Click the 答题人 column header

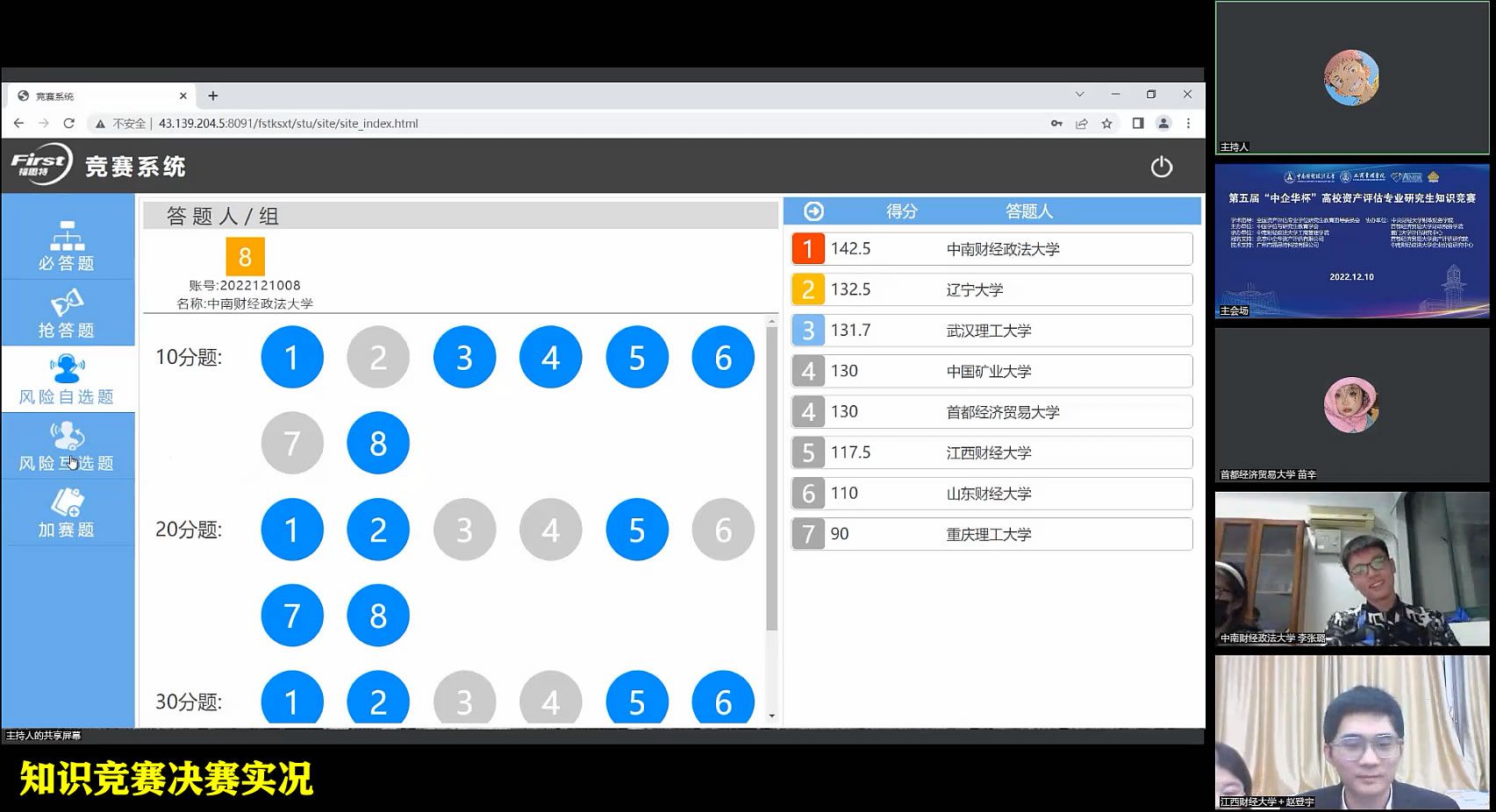click(x=1028, y=211)
